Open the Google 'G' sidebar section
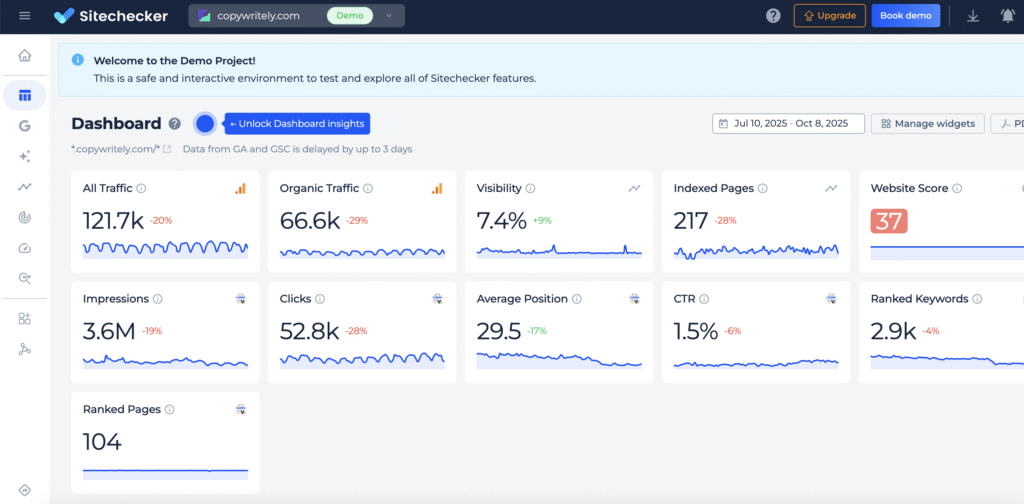This screenshot has height=504, width=1024. point(25,126)
